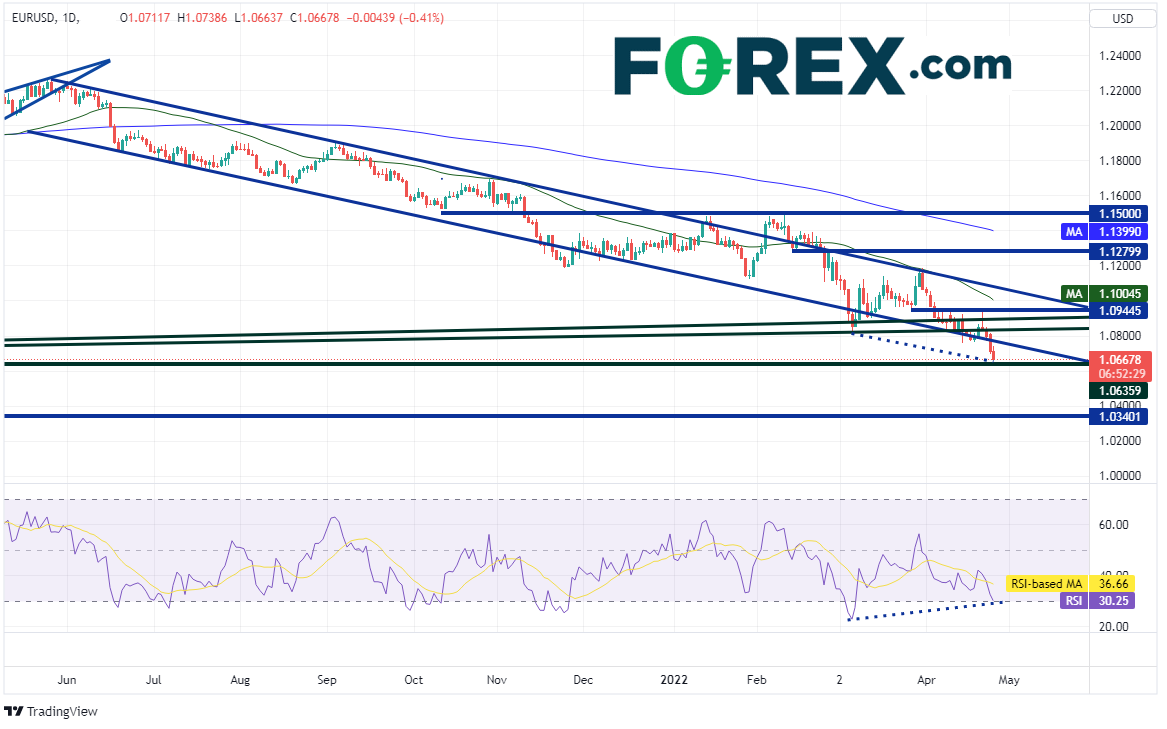This screenshot has height=729, width=1167.
Task: Click the Sep label on time axis
Action: click(x=327, y=680)
